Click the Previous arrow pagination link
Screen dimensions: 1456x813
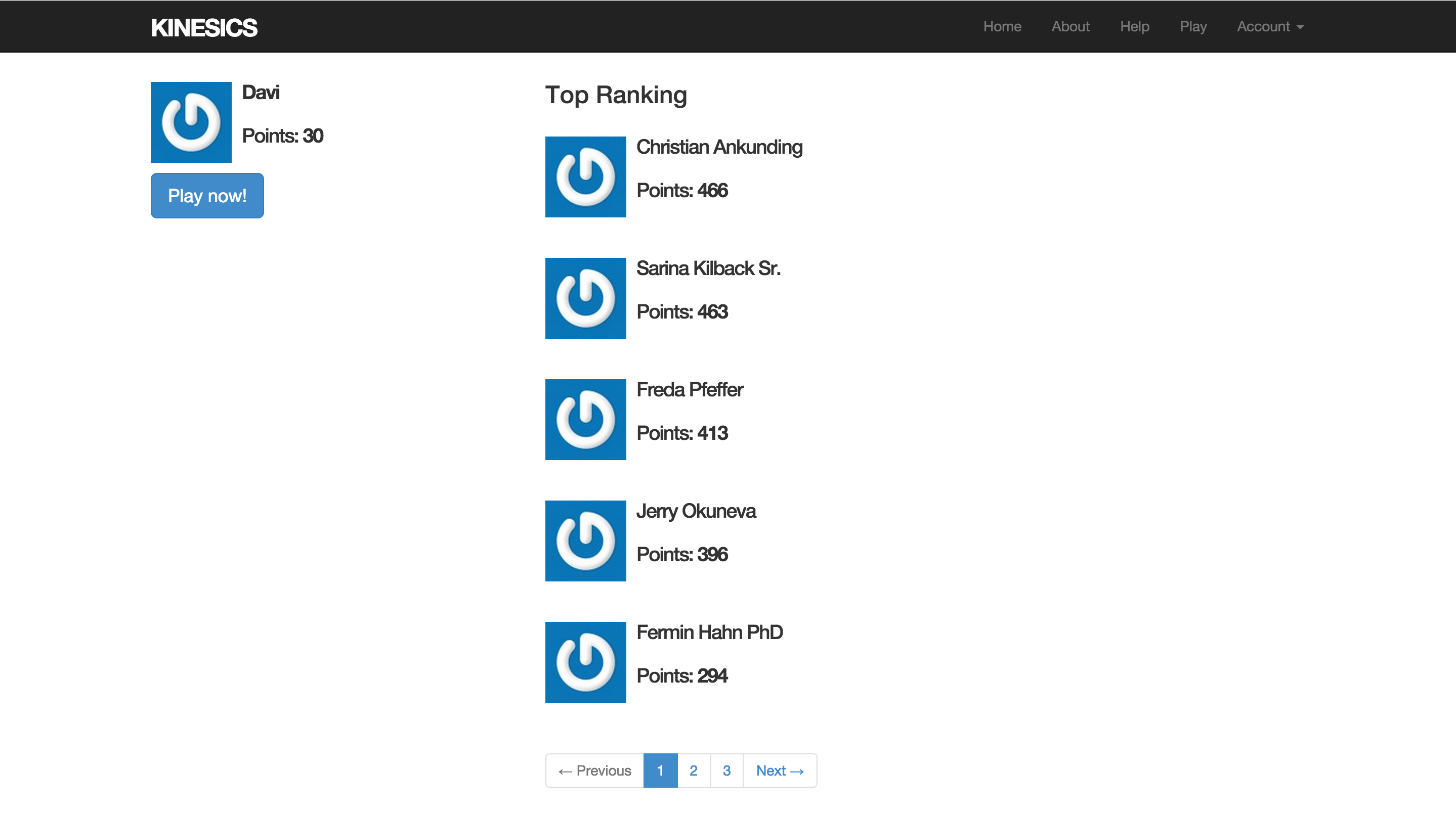pyautogui.click(x=594, y=770)
